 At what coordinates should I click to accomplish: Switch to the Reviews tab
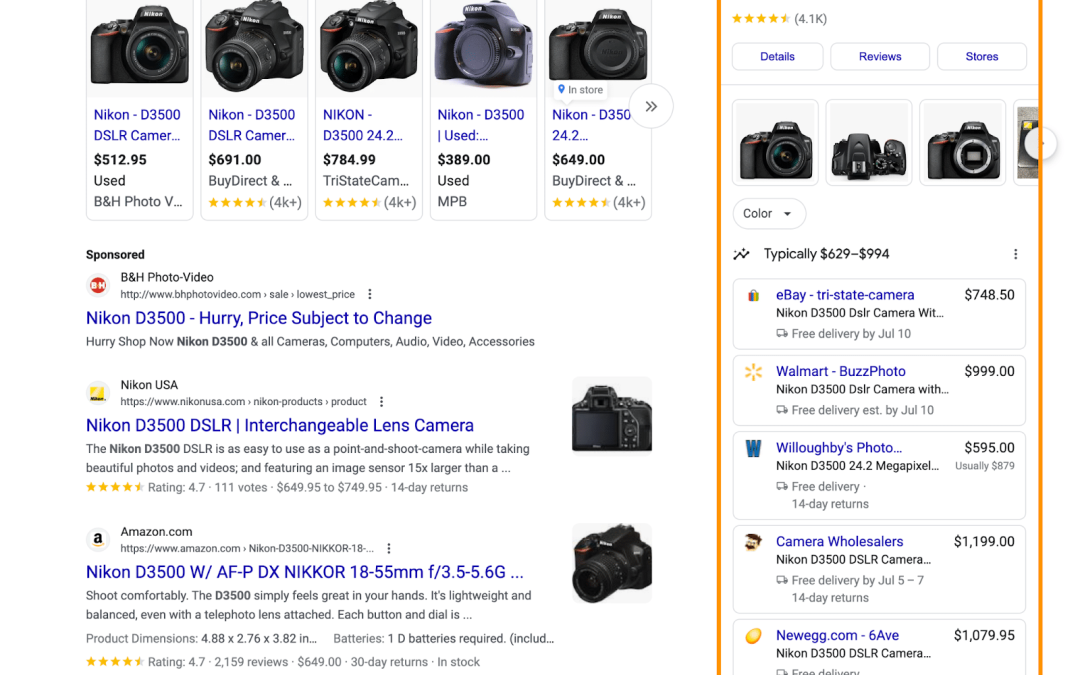(x=880, y=56)
